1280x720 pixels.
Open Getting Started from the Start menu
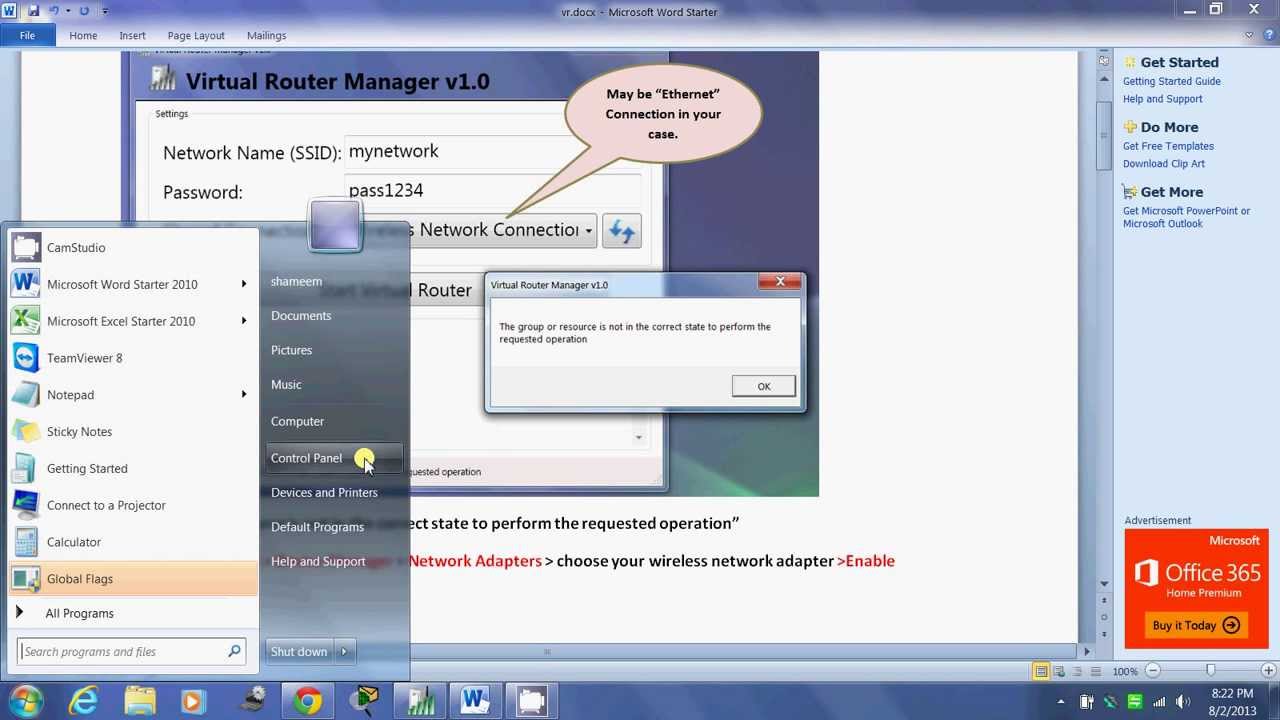133,468
